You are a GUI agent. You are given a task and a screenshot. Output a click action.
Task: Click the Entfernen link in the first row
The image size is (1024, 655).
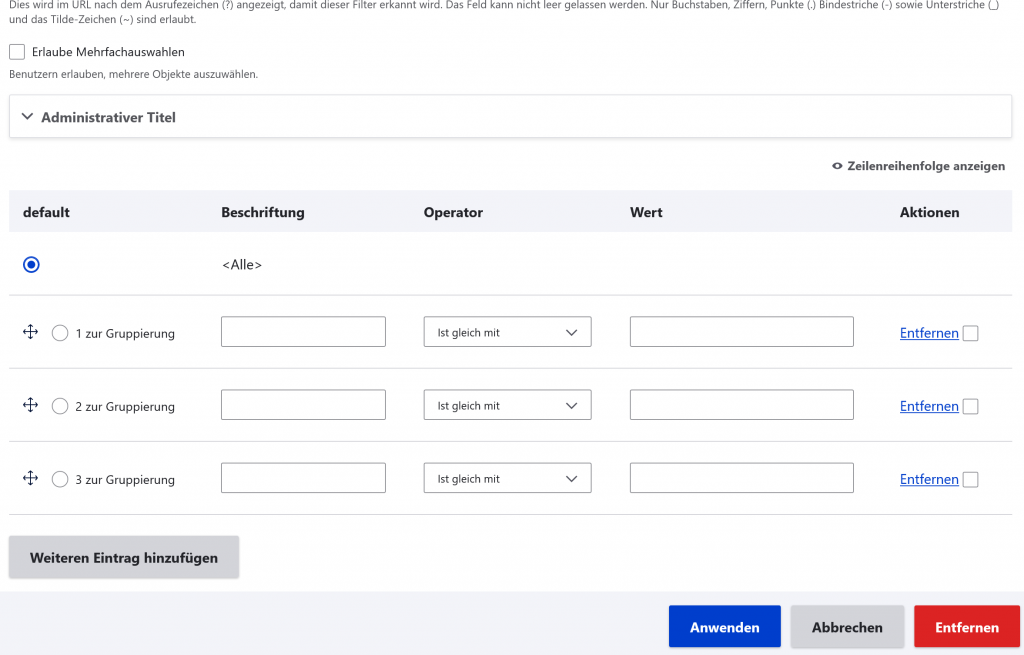tap(929, 333)
